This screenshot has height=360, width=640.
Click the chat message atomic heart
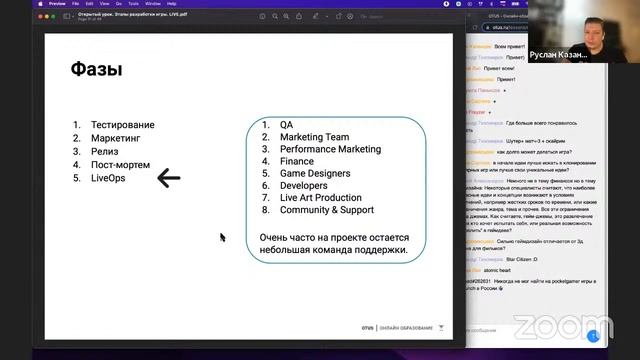coord(497,270)
